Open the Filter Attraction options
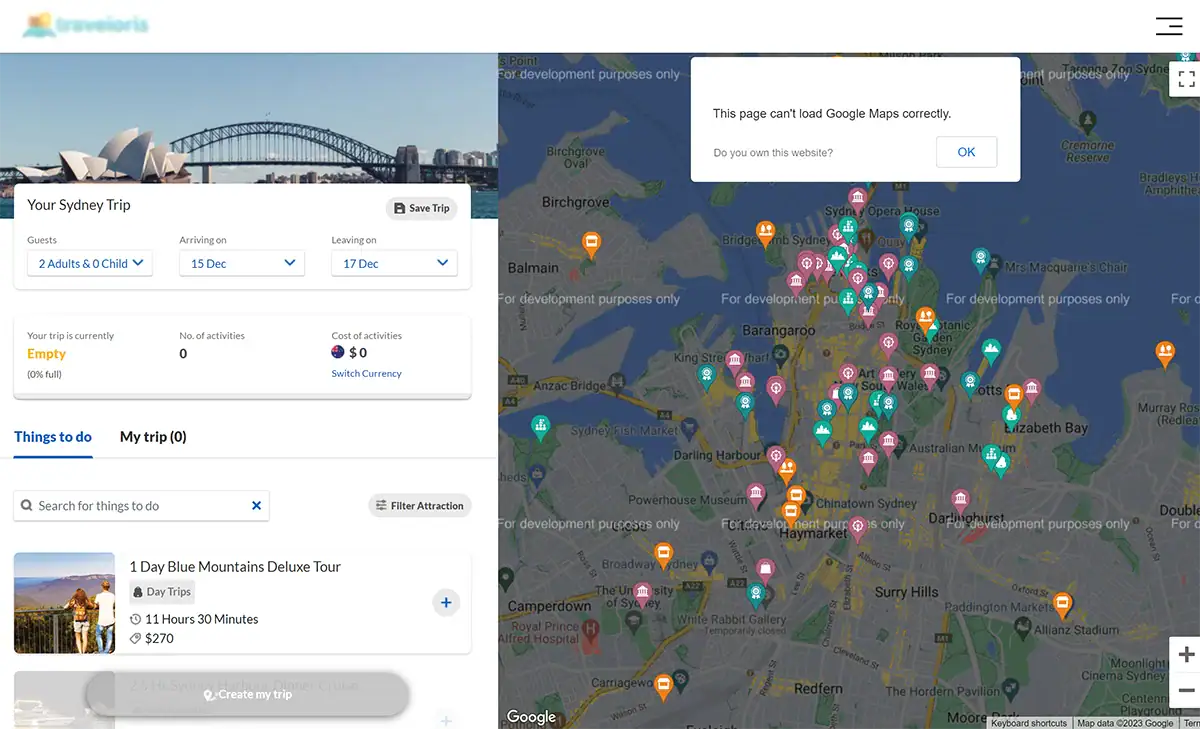Image resolution: width=1200 pixels, height=729 pixels. click(419, 506)
